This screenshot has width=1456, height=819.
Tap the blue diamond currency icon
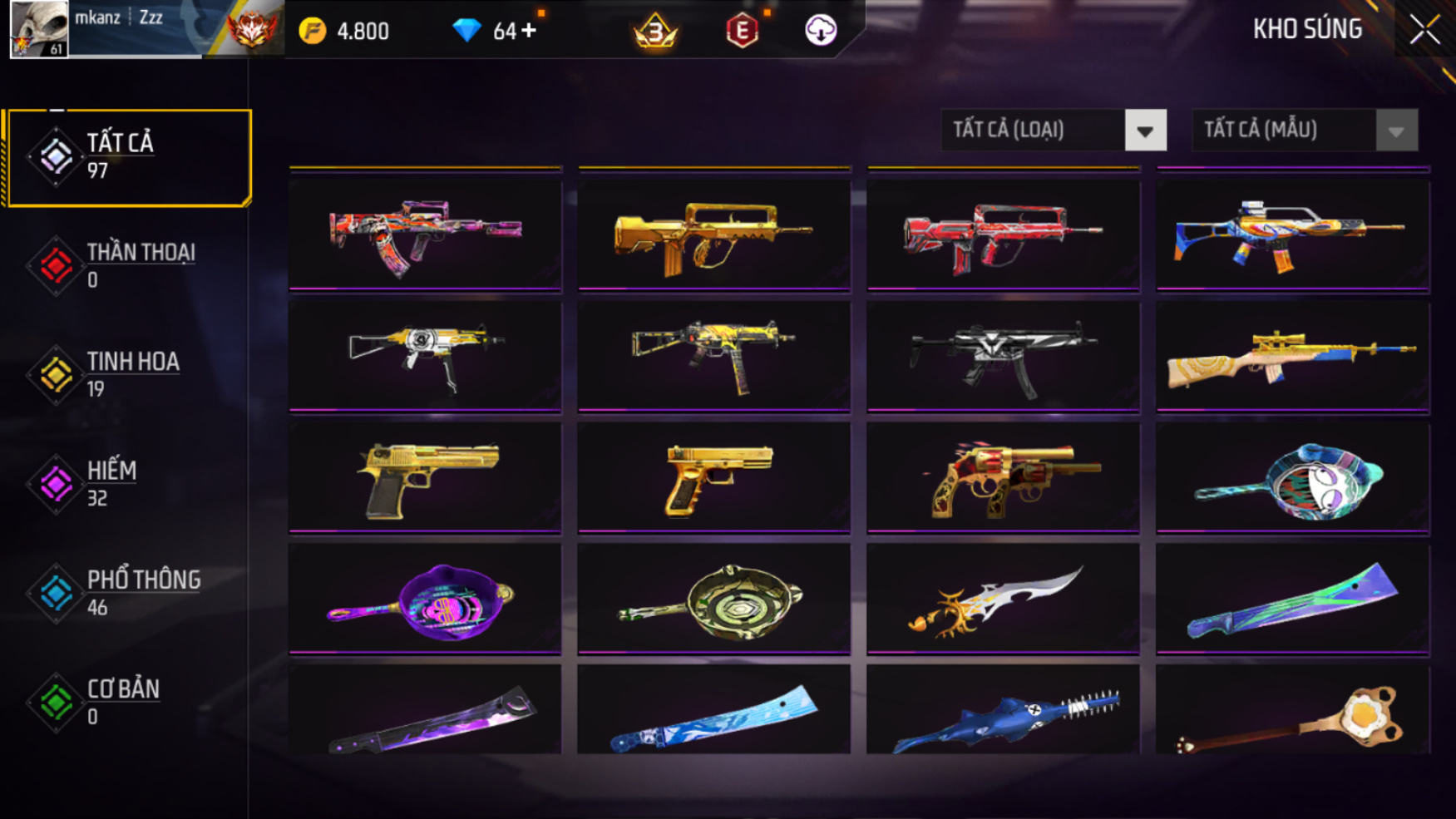click(x=466, y=31)
